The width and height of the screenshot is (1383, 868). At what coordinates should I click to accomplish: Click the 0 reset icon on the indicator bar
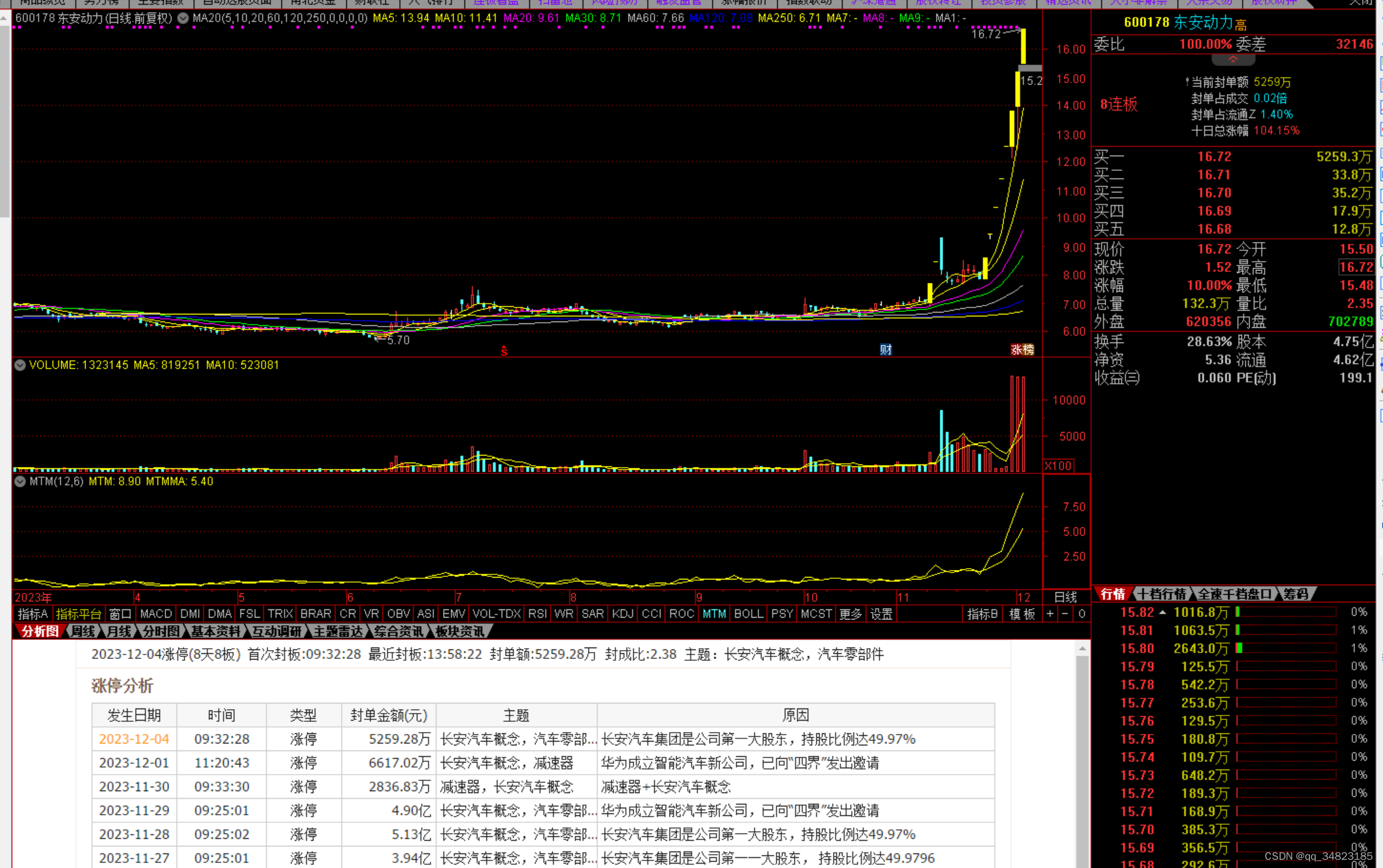coord(1082,614)
